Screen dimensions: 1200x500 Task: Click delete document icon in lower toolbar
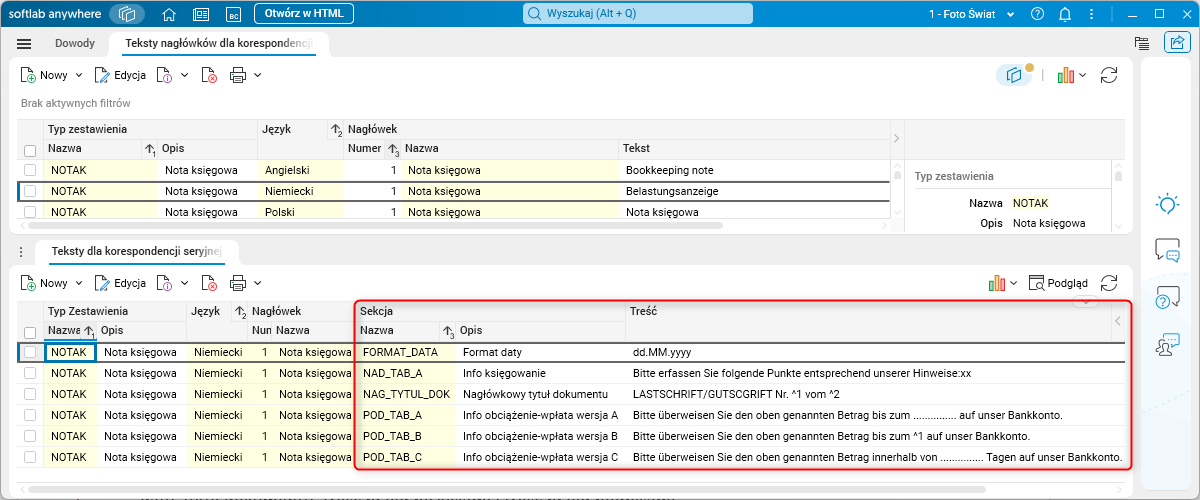coord(209,283)
